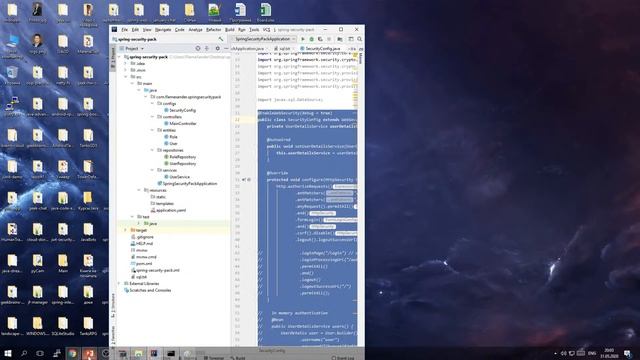The height and width of the screenshot is (360, 640).
Task: Click the ENG language indicator in system tray
Action: coord(592,353)
